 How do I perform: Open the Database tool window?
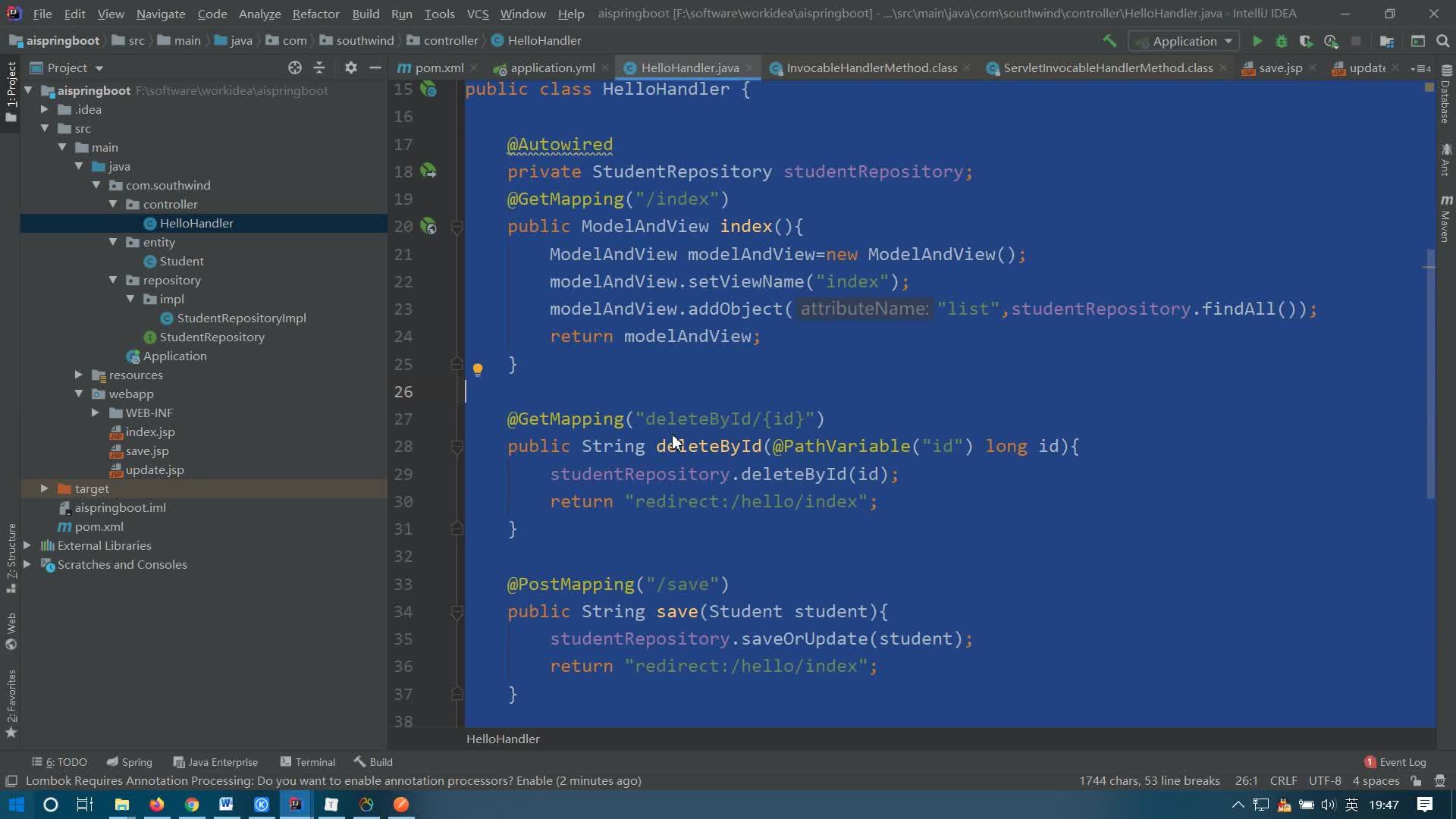1445,95
